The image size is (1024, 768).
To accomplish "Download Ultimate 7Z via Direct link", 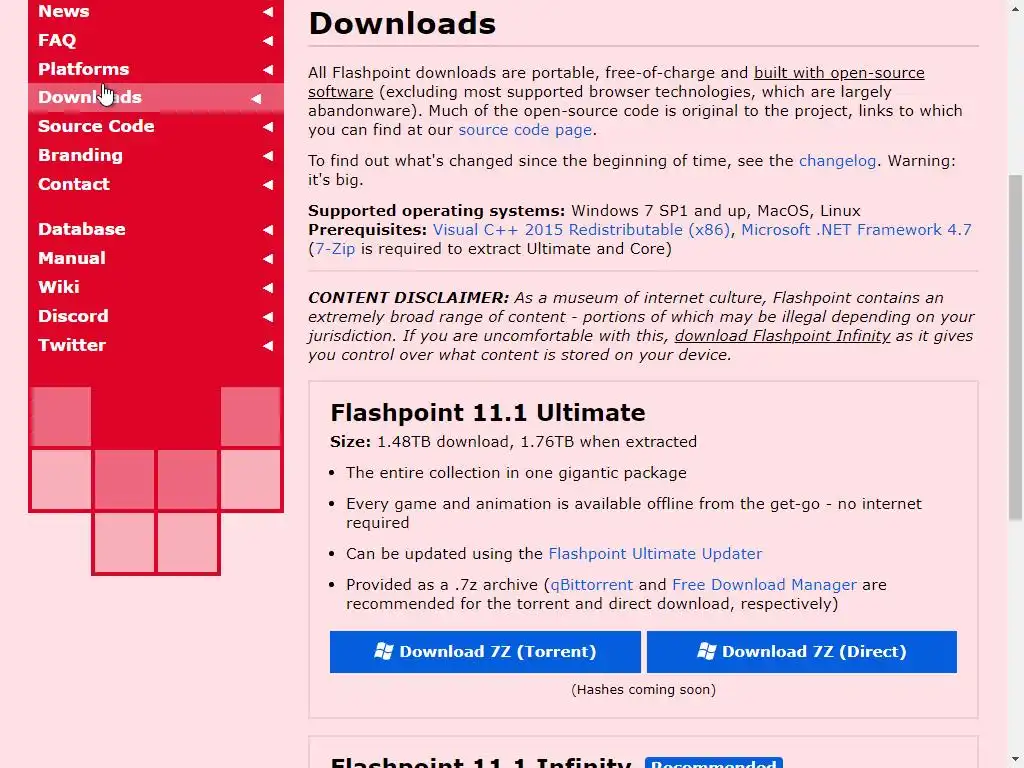I will point(802,651).
